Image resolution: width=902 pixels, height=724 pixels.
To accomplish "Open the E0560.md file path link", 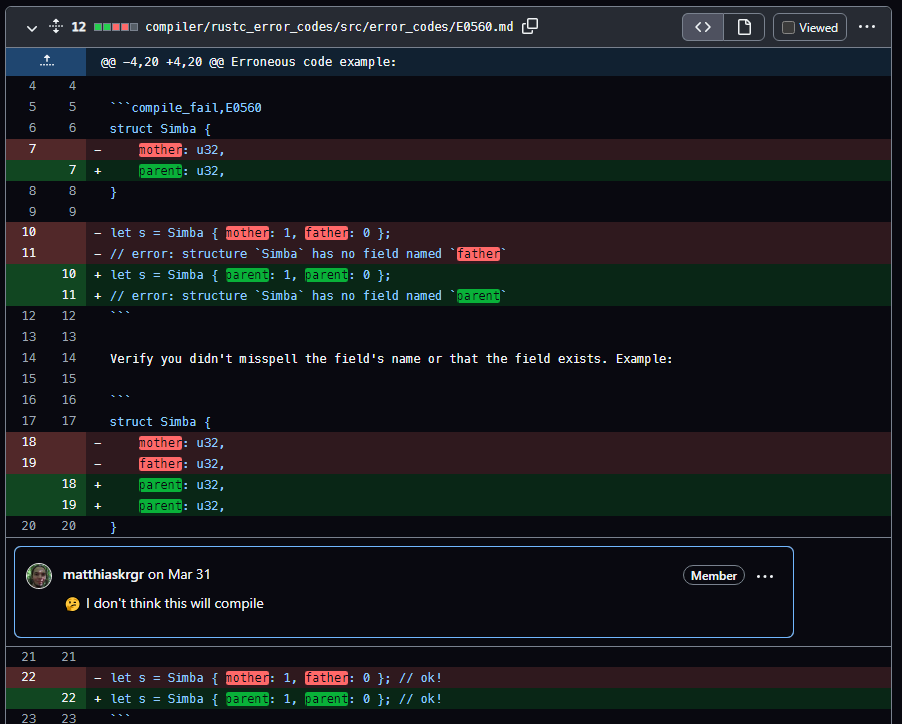I will pyautogui.click(x=329, y=27).
